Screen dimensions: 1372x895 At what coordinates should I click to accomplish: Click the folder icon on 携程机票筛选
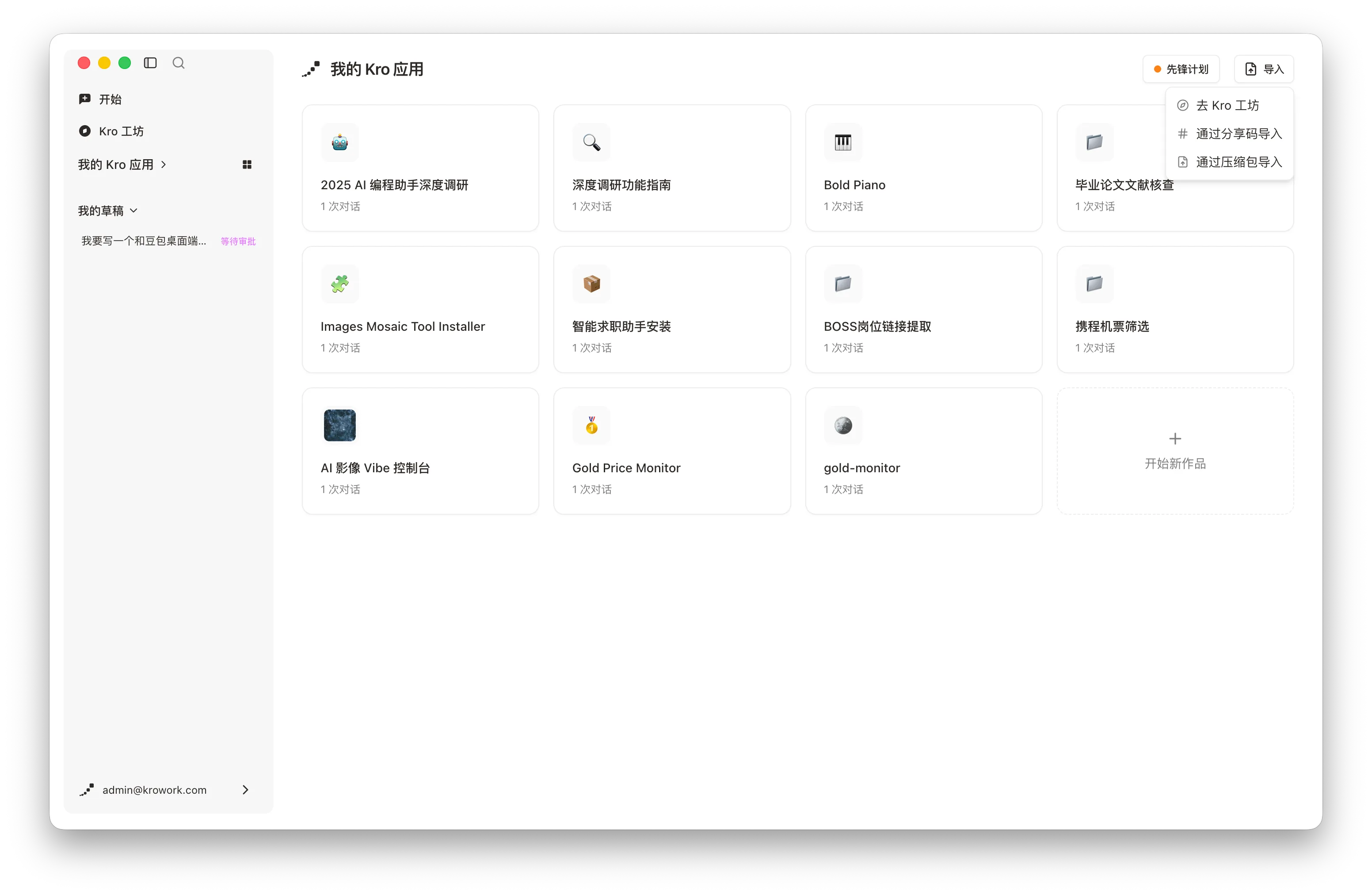coord(1094,283)
